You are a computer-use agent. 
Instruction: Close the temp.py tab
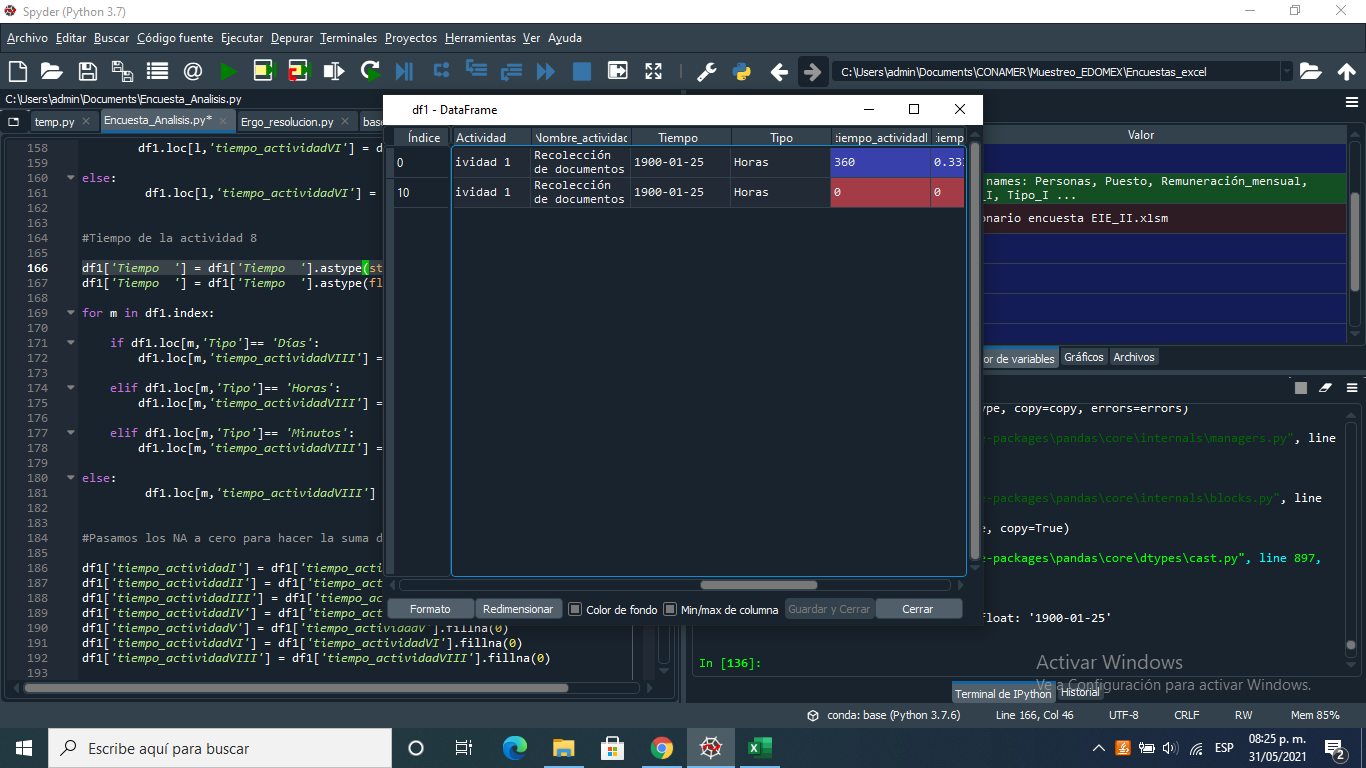point(87,121)
